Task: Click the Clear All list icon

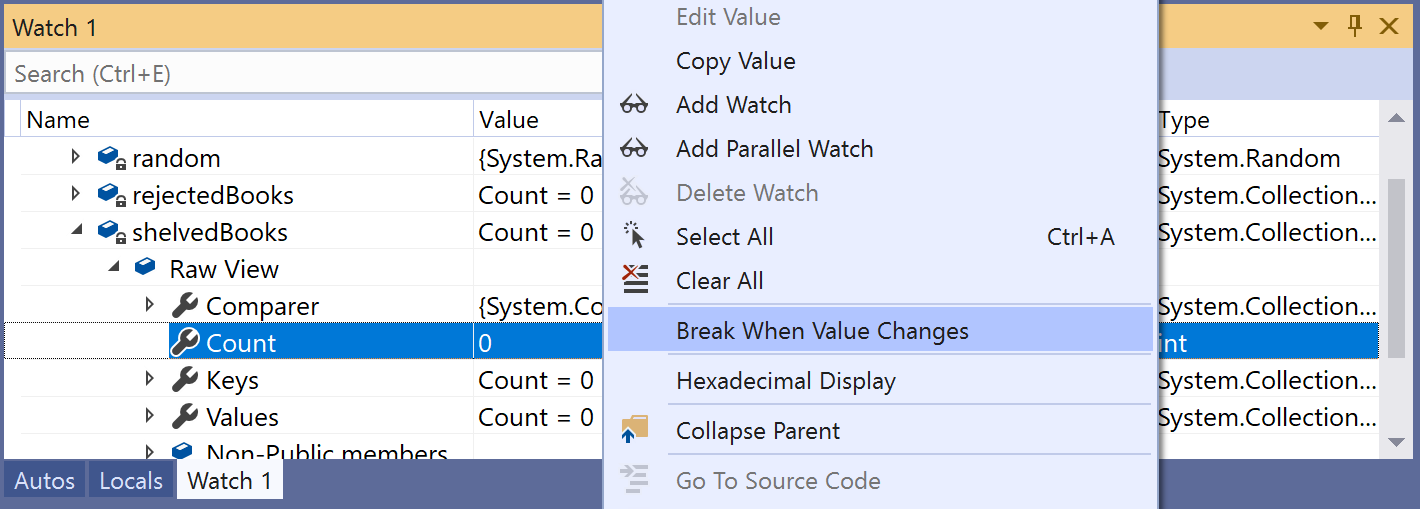Action: (634, 280)
